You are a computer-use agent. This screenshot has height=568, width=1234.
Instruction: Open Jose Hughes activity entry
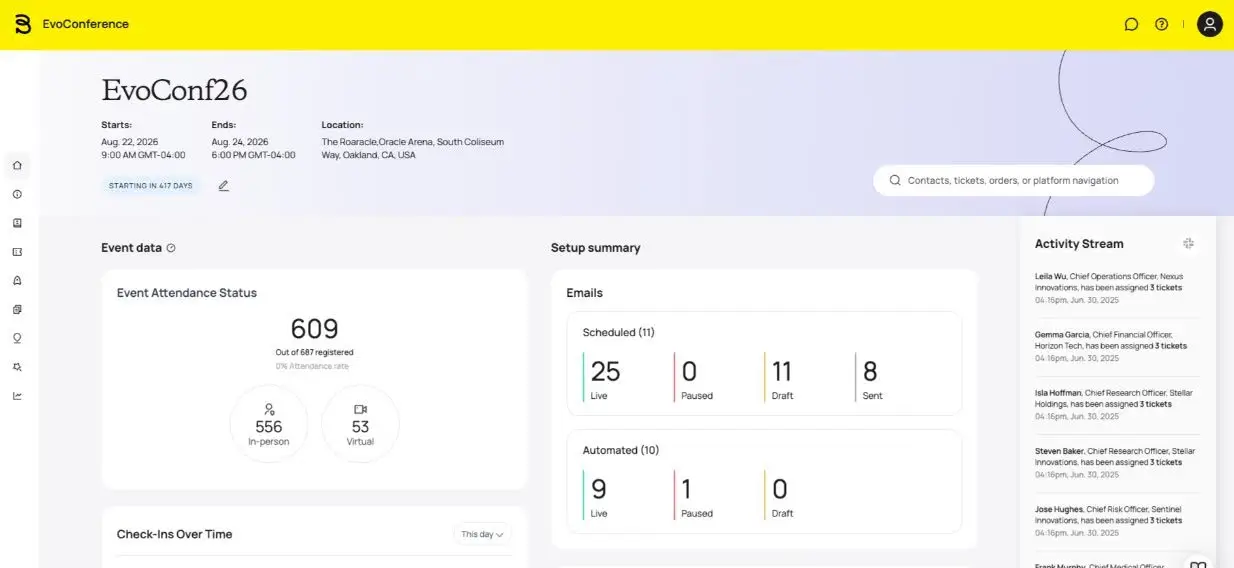tap(1117, 520)
